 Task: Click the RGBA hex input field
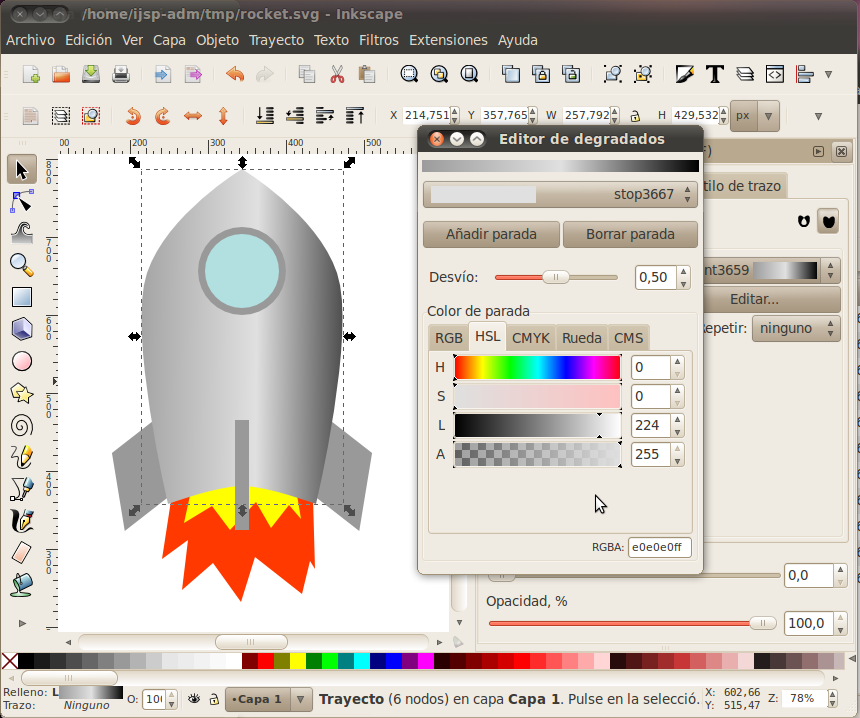[x=659, y=547]
